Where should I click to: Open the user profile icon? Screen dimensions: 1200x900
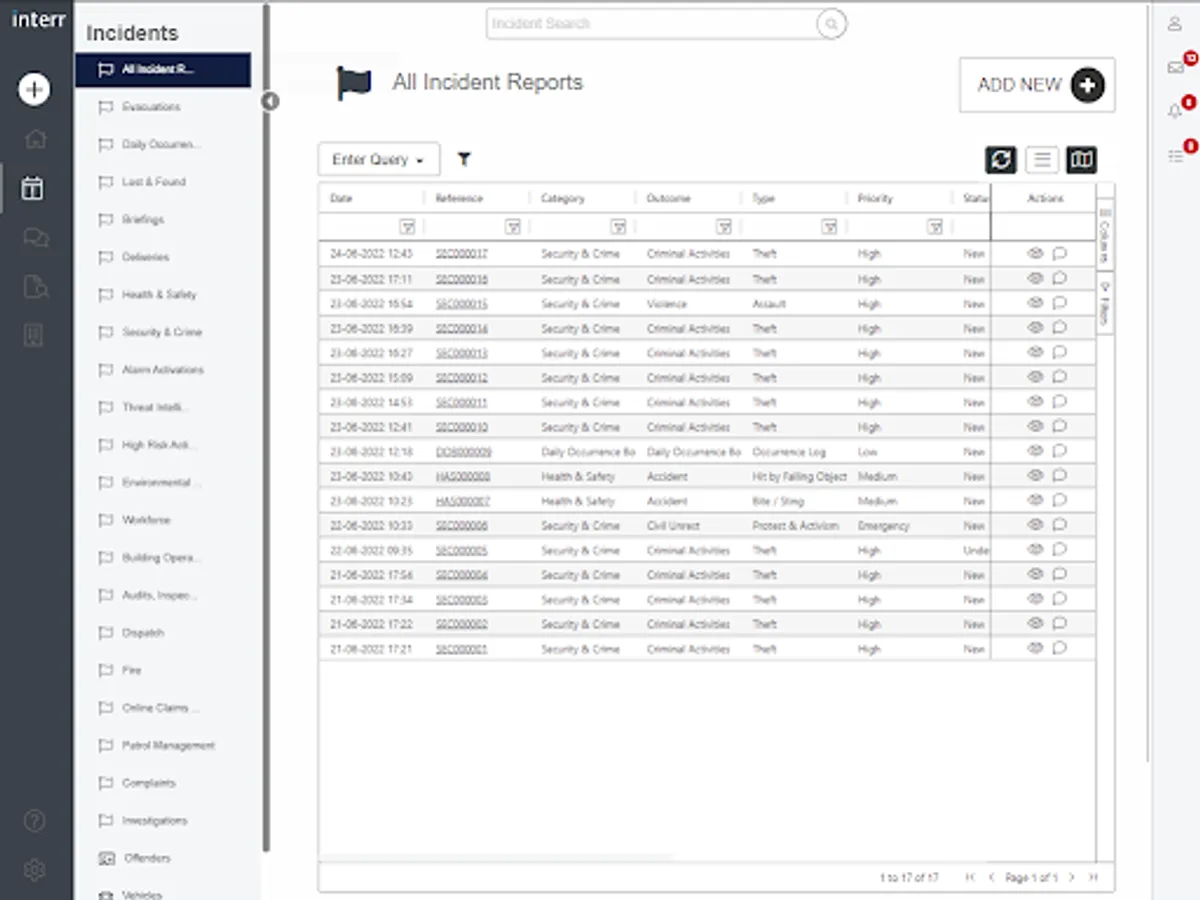pyautogui.click(x=1175, y=24)
